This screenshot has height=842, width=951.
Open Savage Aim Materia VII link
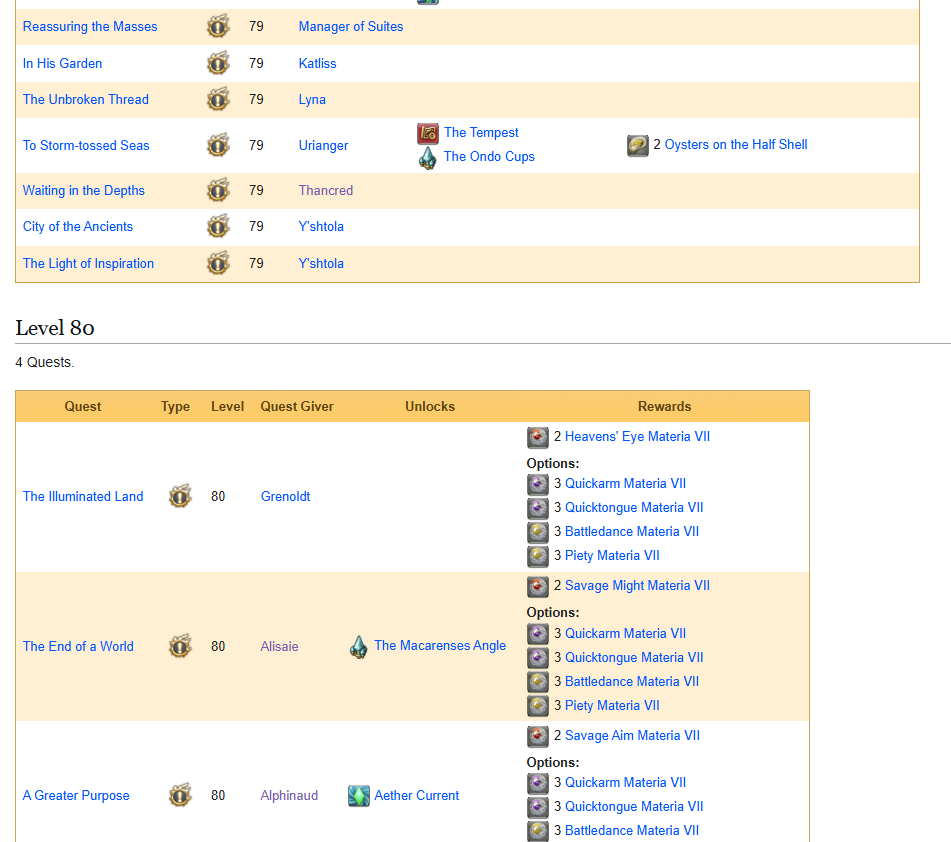[x=632, y=735]
